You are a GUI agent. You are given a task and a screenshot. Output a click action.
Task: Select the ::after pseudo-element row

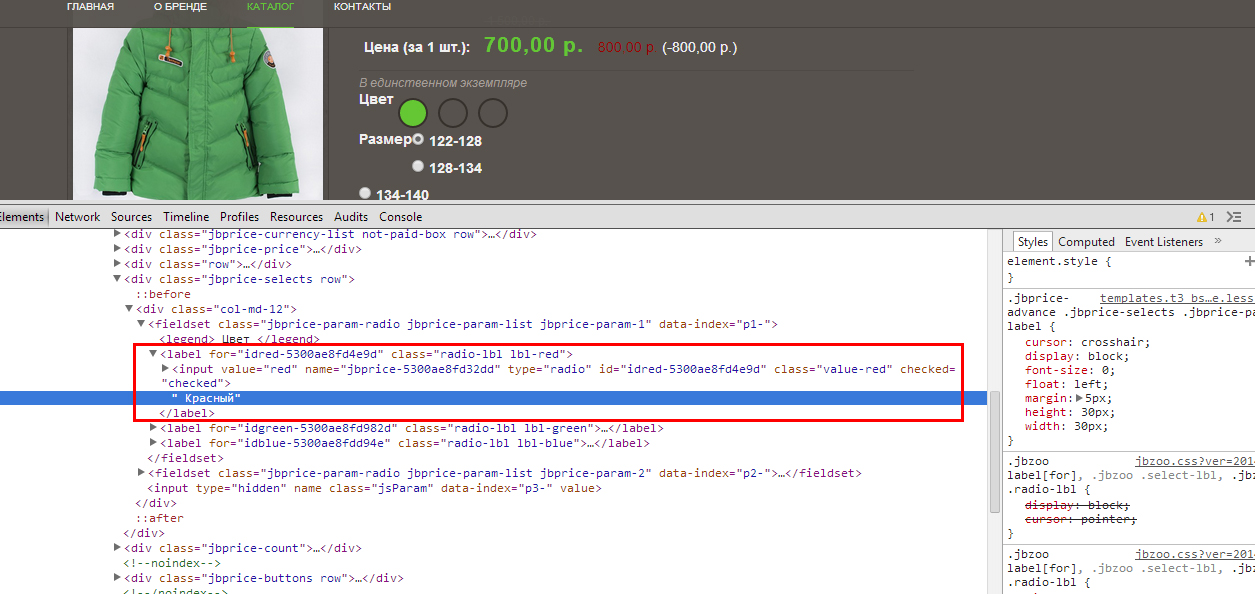159,518
